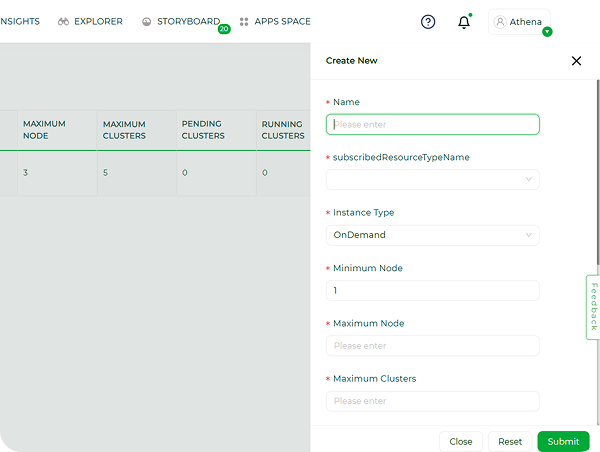Click the Apps Space grid icon
The image size is (600, 452).
[244, 22]
